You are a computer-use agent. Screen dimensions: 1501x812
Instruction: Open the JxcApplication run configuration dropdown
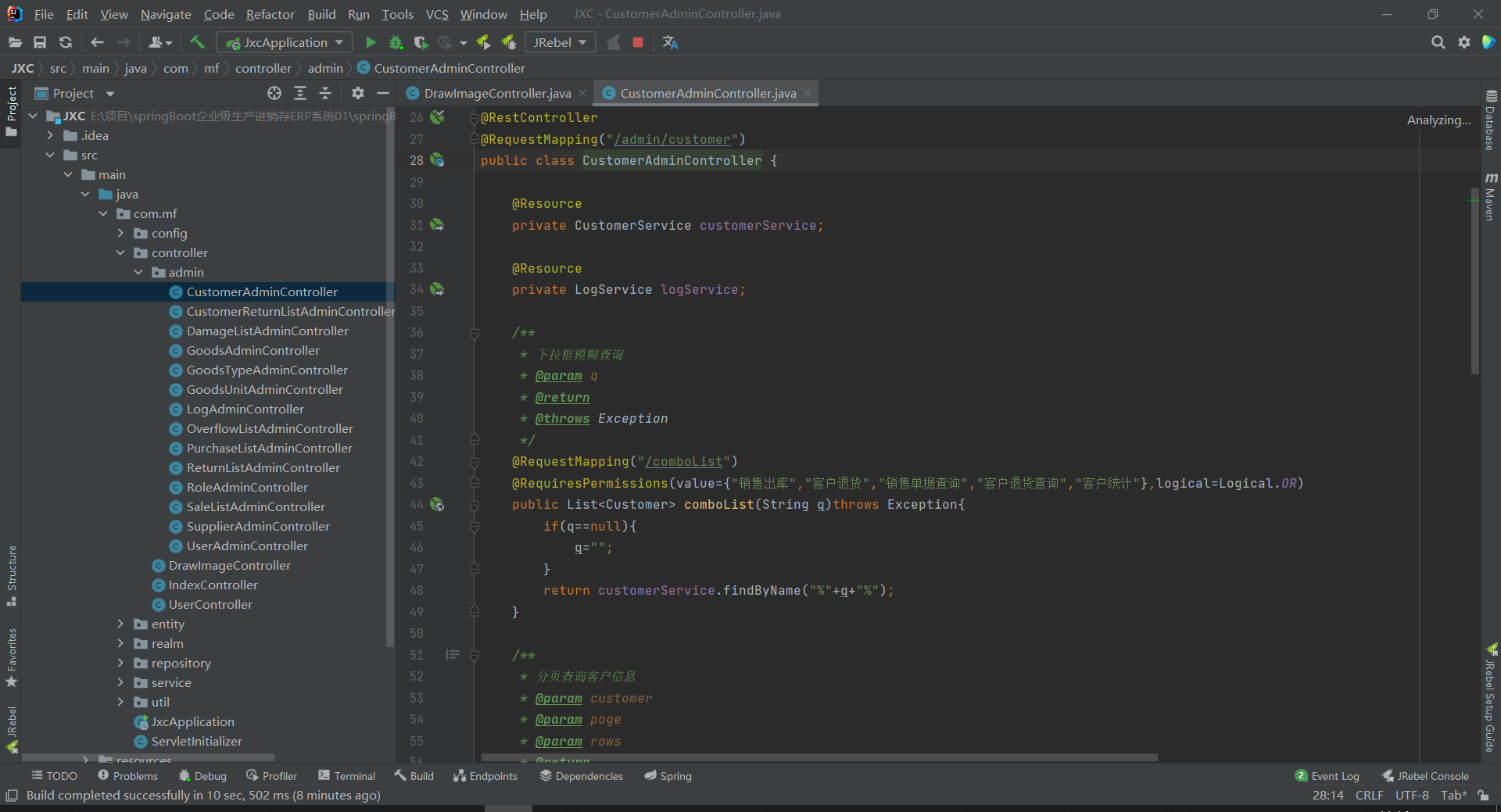click(285, 42)
